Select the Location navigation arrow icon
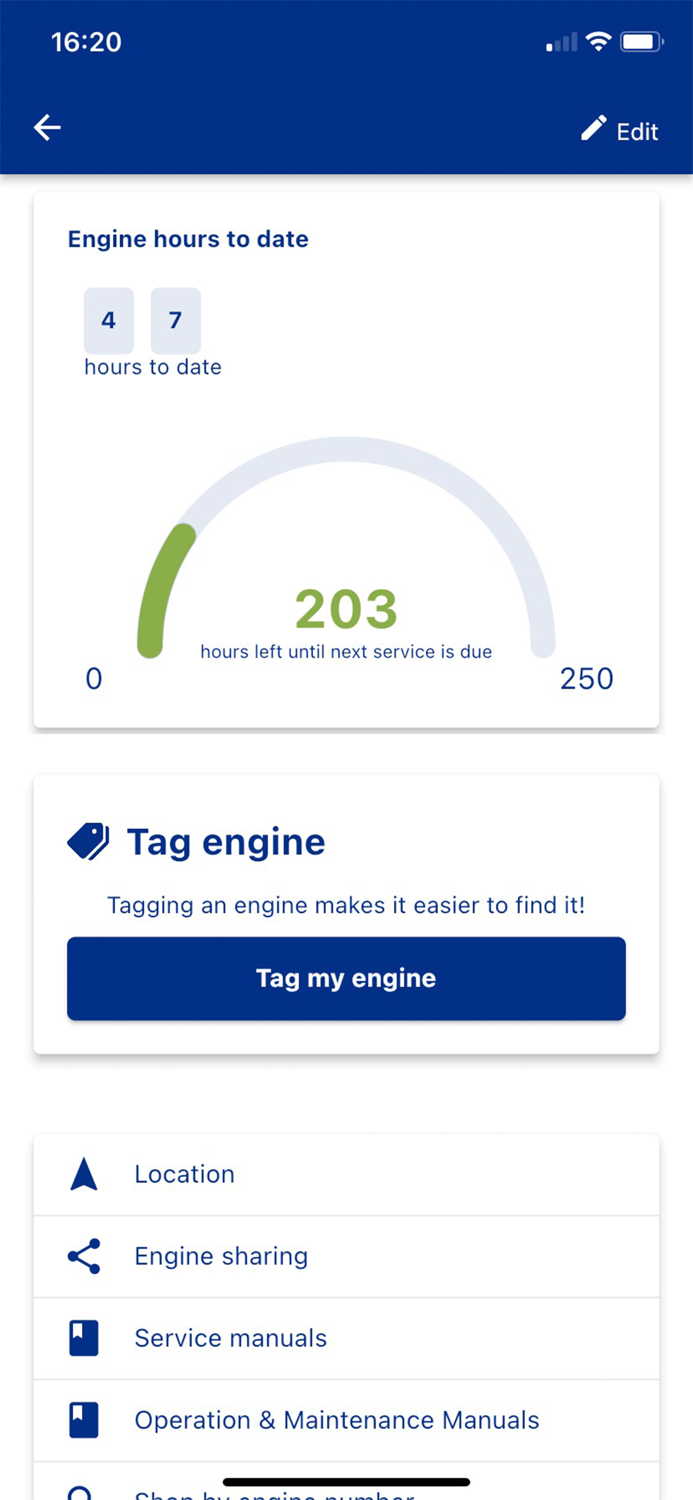Viewport: 693px width, 1500px height. click(84, 1174)
